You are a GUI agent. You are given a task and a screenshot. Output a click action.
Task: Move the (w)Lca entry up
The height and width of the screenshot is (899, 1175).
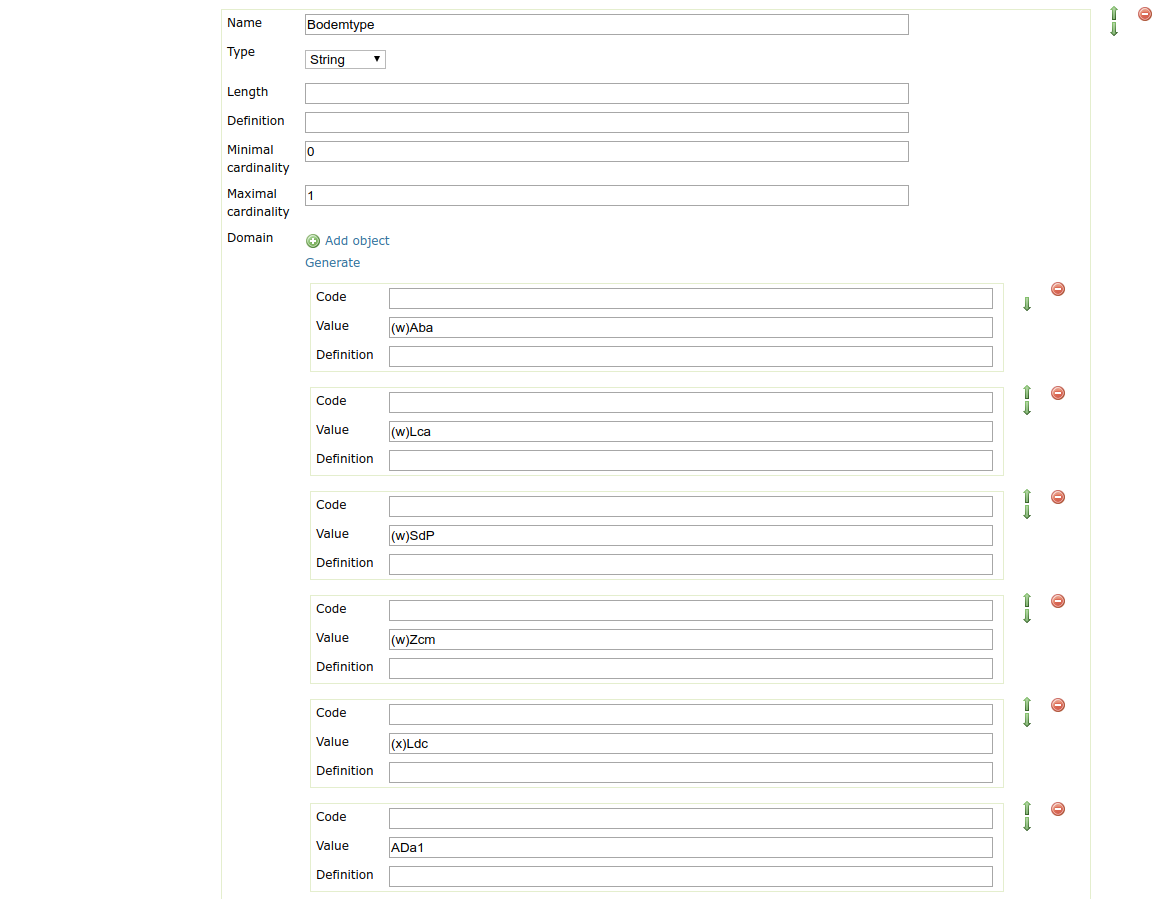1027,392
